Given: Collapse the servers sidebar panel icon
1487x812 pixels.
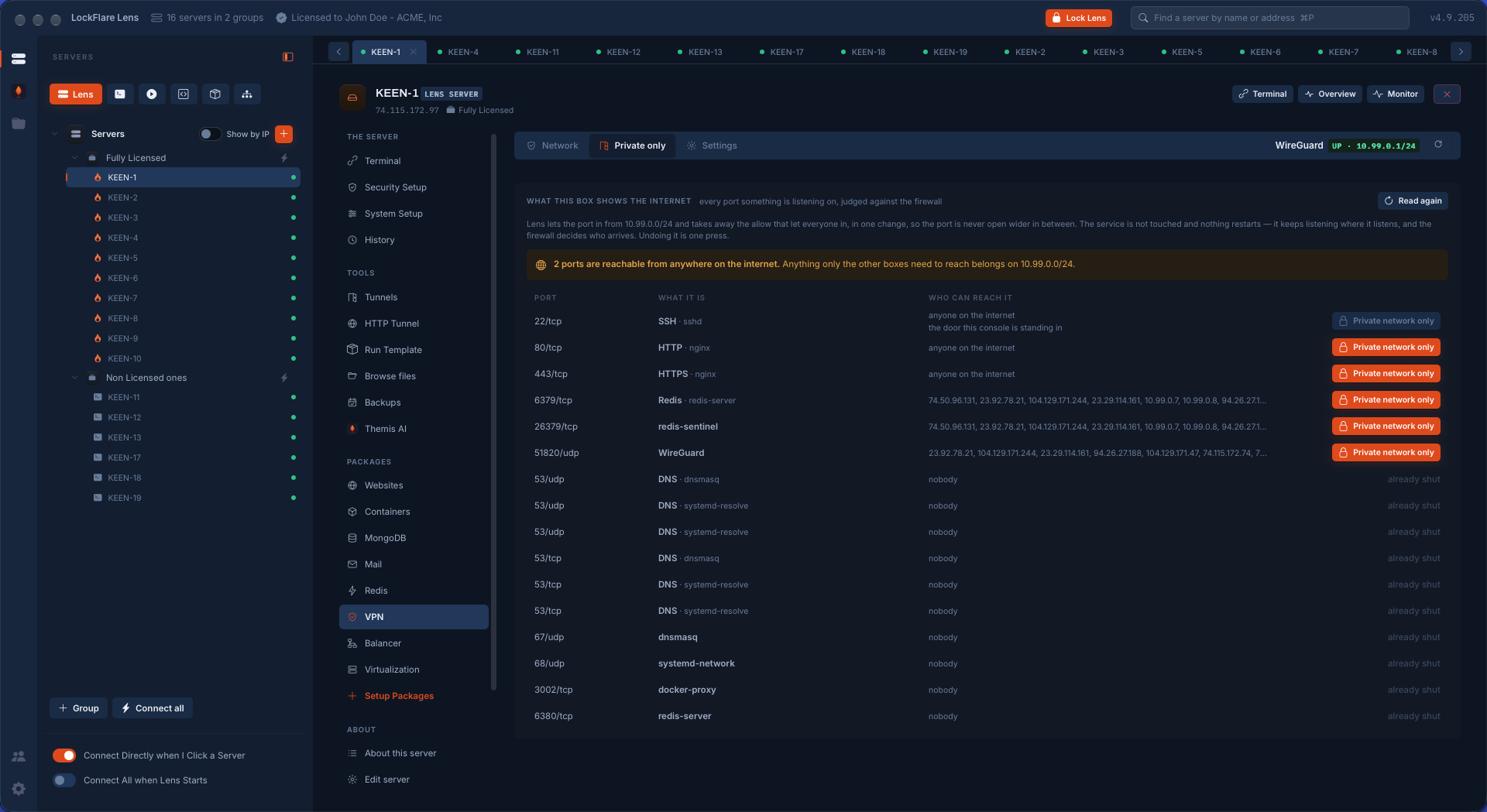Looking at the screenshot, I should point(288,57).
